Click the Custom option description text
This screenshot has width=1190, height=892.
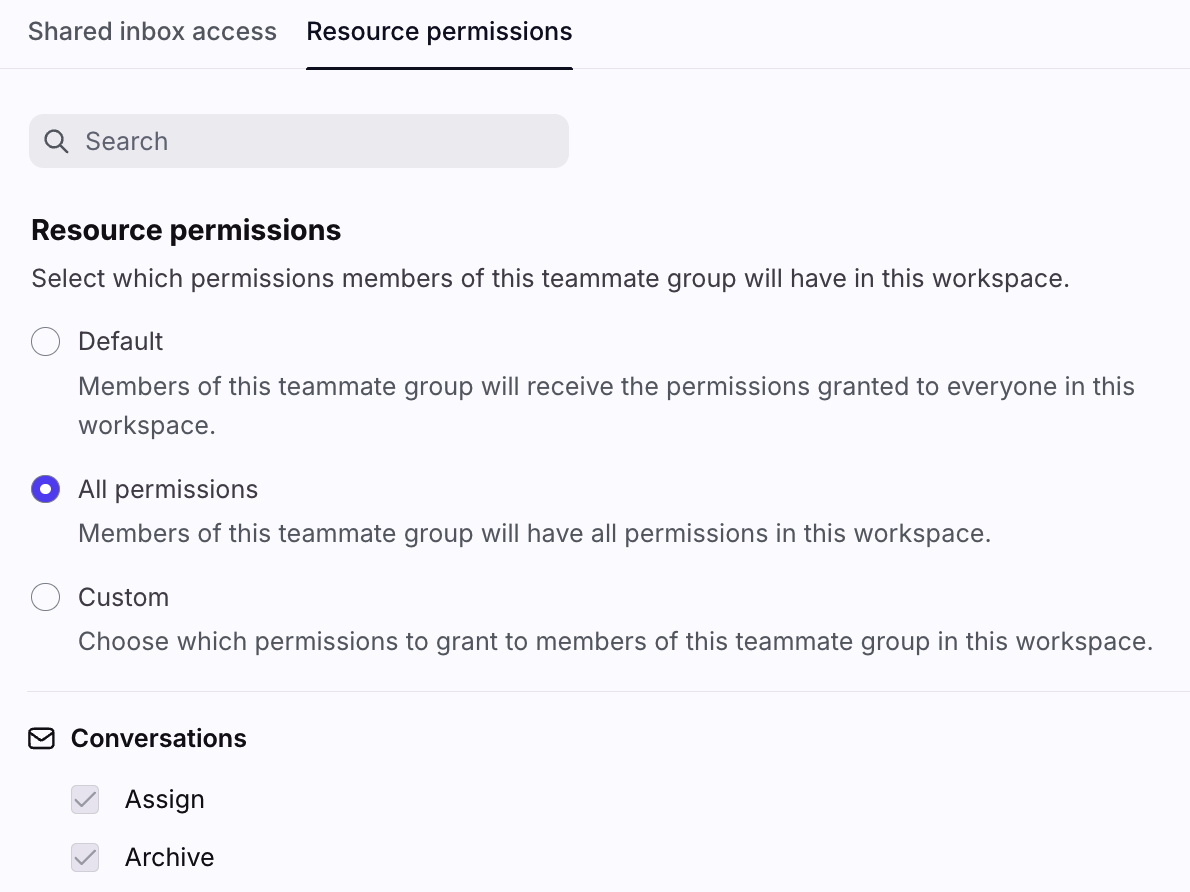coord(615,641)
